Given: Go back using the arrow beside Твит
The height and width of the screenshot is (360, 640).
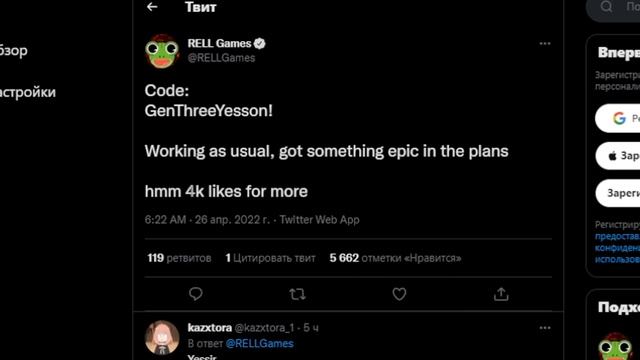Looking at the screenshot, I should point(152,7).
